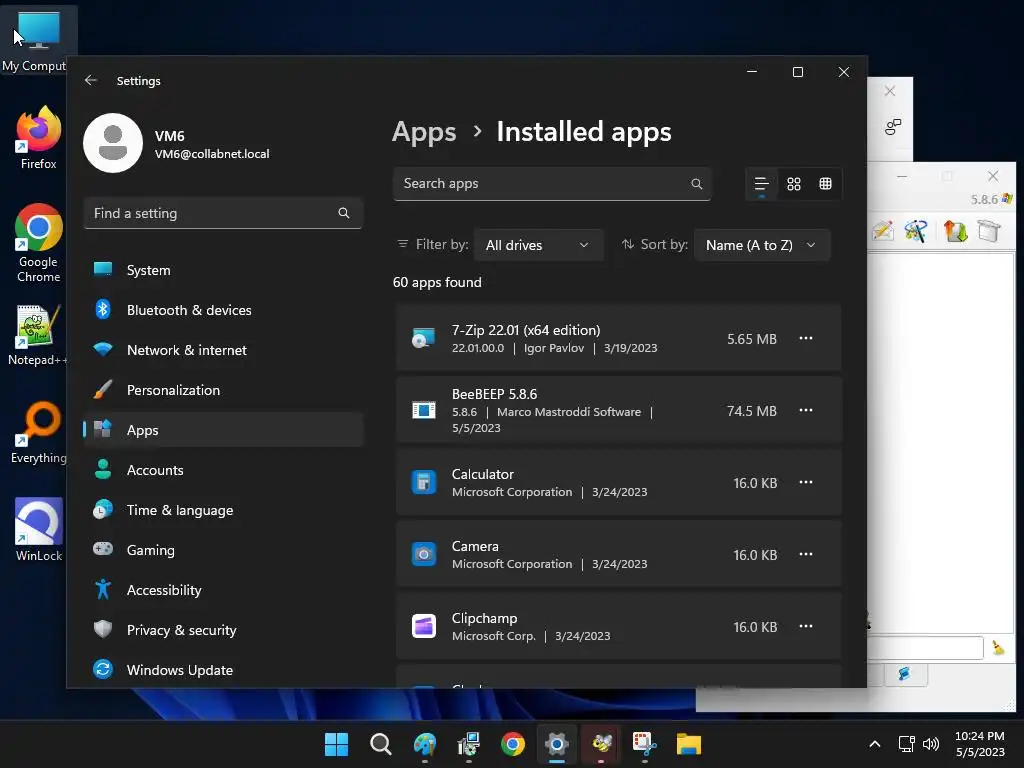Open more options for Clipchamp
Screen dimensions: 1024x768
coord(806,626)
